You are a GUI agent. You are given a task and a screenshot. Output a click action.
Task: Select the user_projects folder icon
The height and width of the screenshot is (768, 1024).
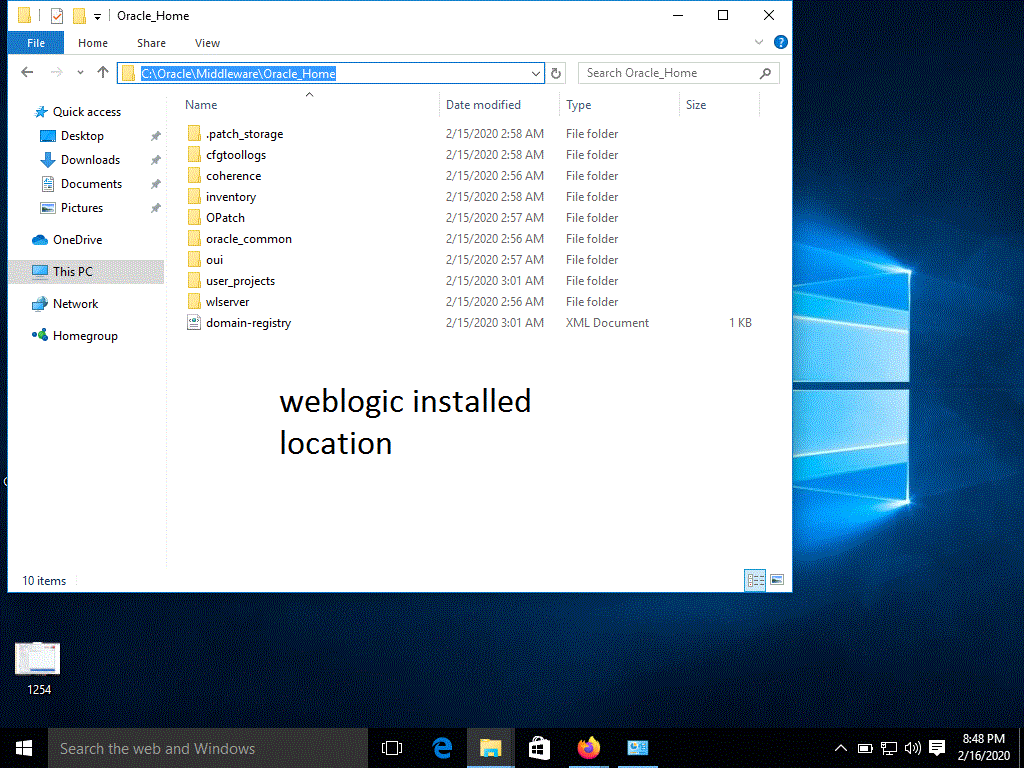pyautogui.click(x=194, y=281)
